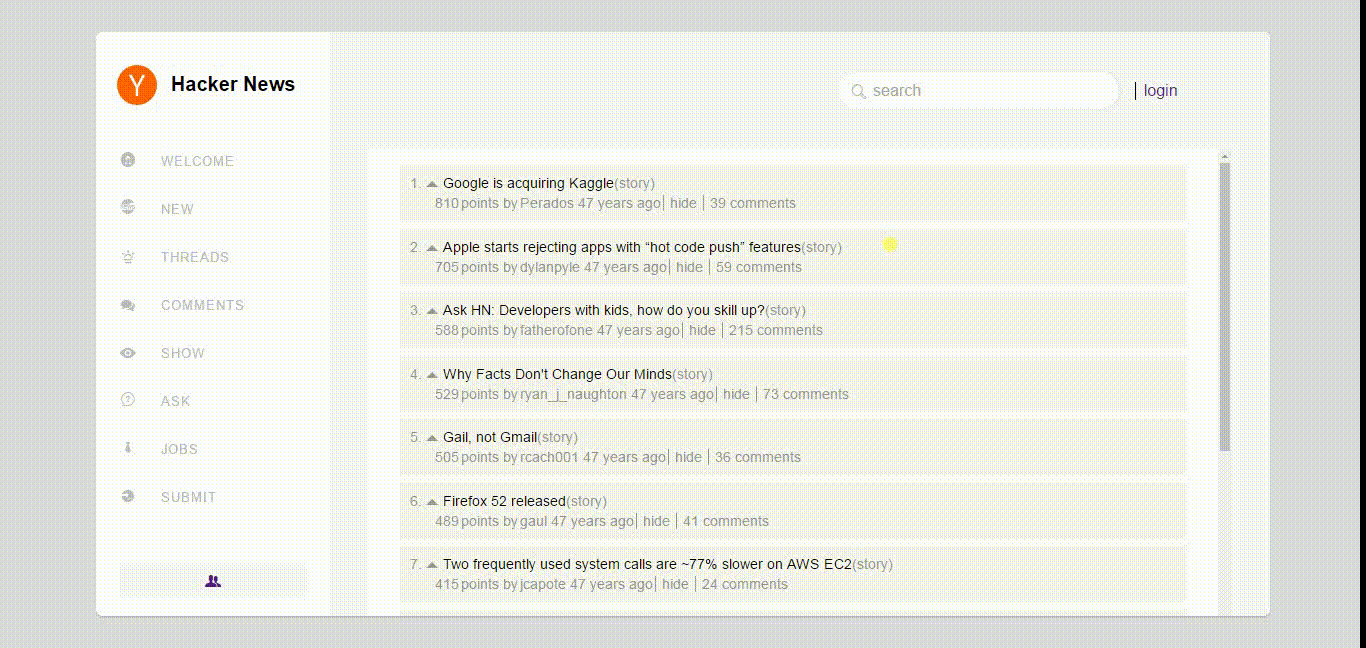Open Jobs in the sidebar
This screenshot has width=1366, height=648.
pyautogui.click(x=179, y=449)
